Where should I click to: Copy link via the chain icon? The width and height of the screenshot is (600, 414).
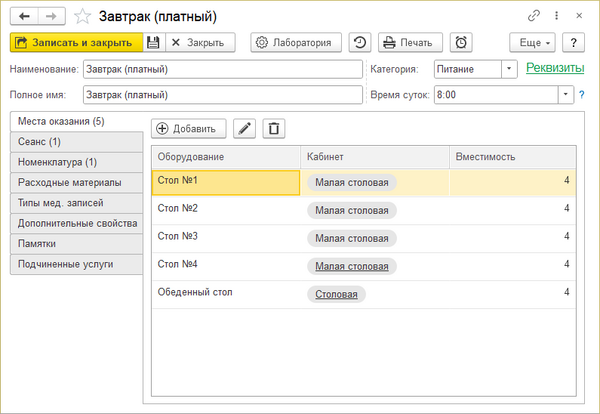(534, 16)
